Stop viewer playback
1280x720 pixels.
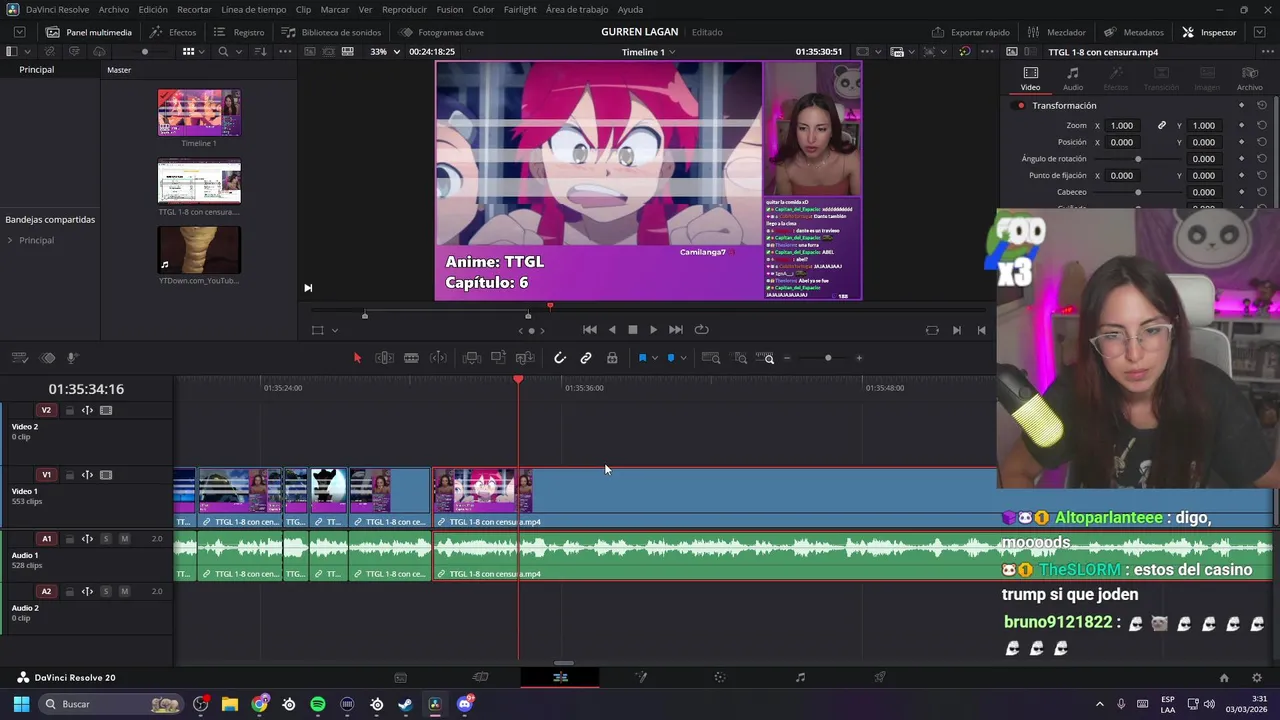coord(632,330)
